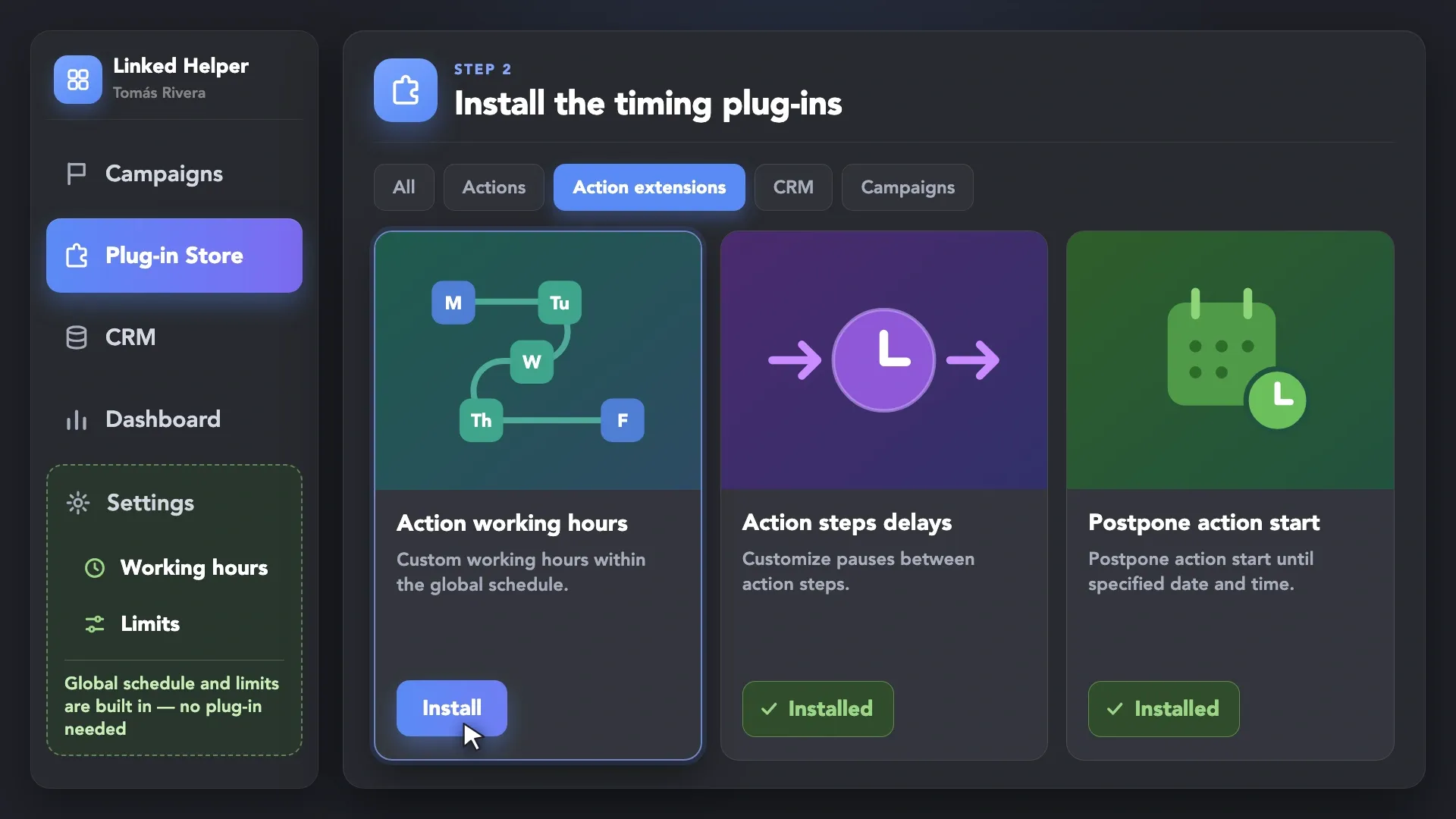Switch to the All filter tab
The width and height of the screenshot is (1456, 819).
click(x=403, y=187)
